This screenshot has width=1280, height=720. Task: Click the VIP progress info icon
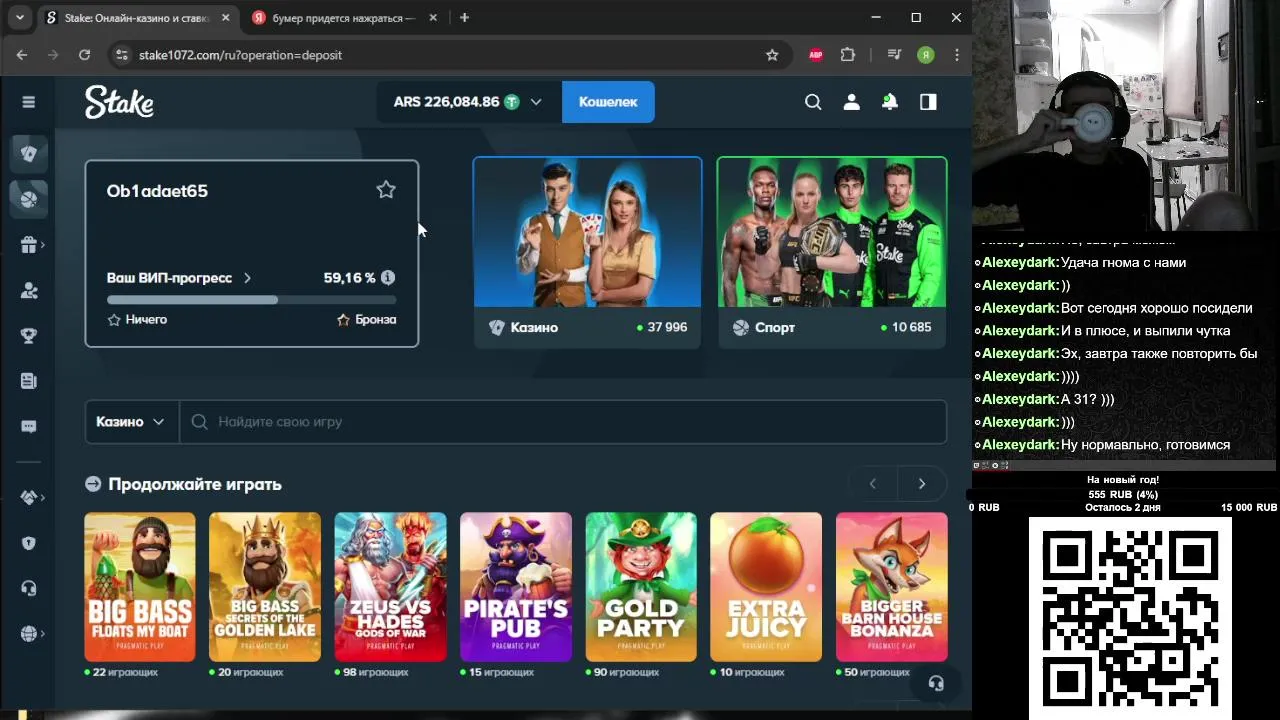pyautogui.click(x=388, y=278)
